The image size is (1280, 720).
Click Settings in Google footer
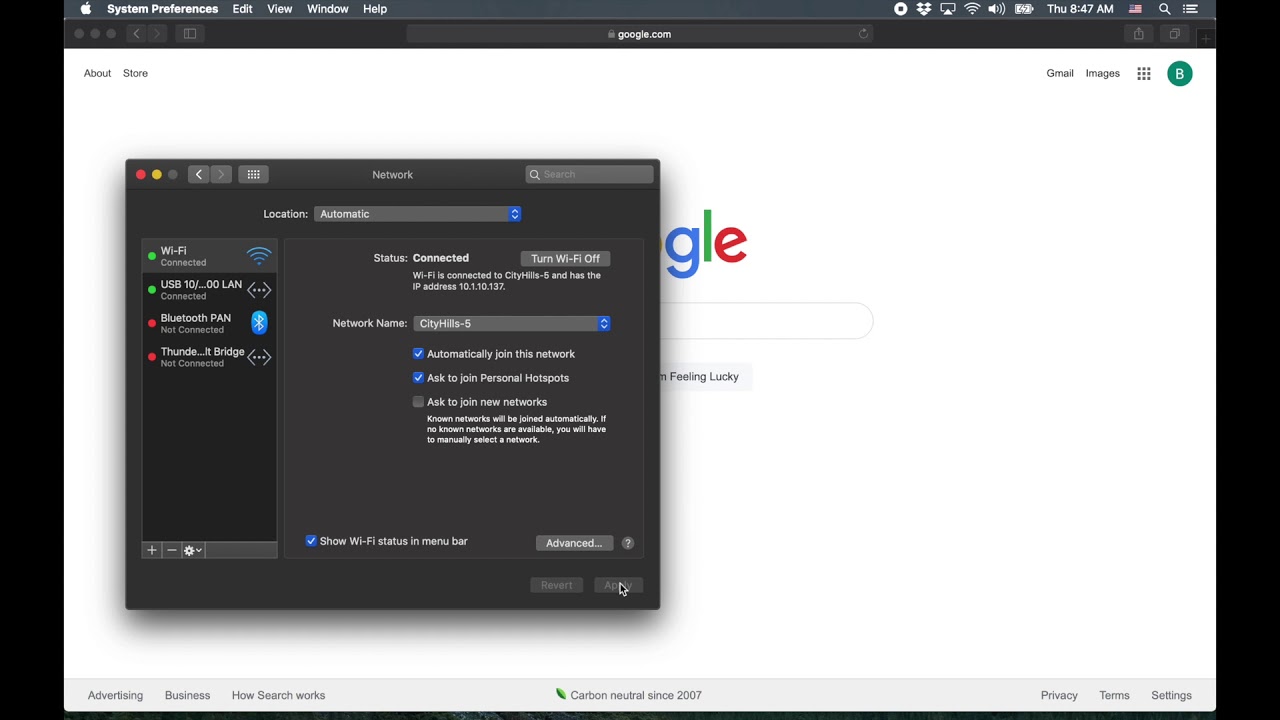(1171, 695)
